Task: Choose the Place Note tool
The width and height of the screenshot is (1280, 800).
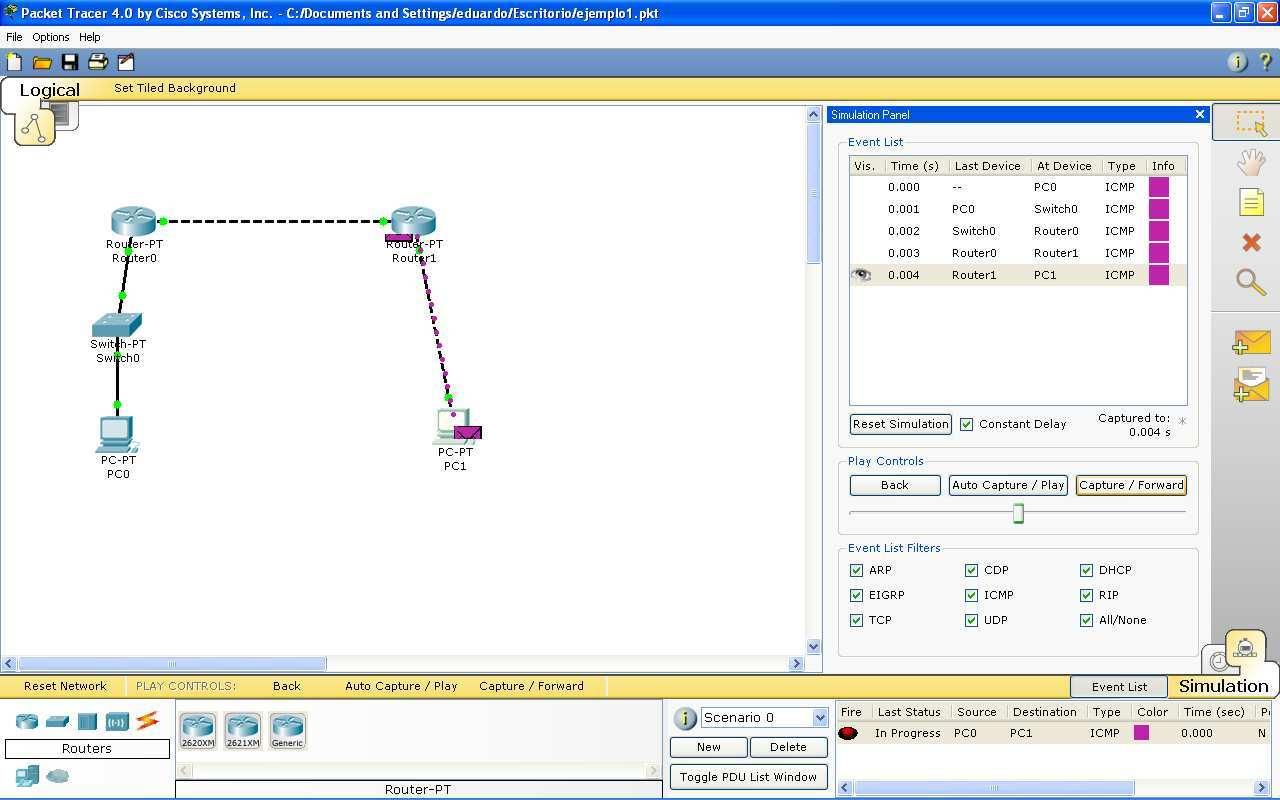Action: (x=1251, y=203)
